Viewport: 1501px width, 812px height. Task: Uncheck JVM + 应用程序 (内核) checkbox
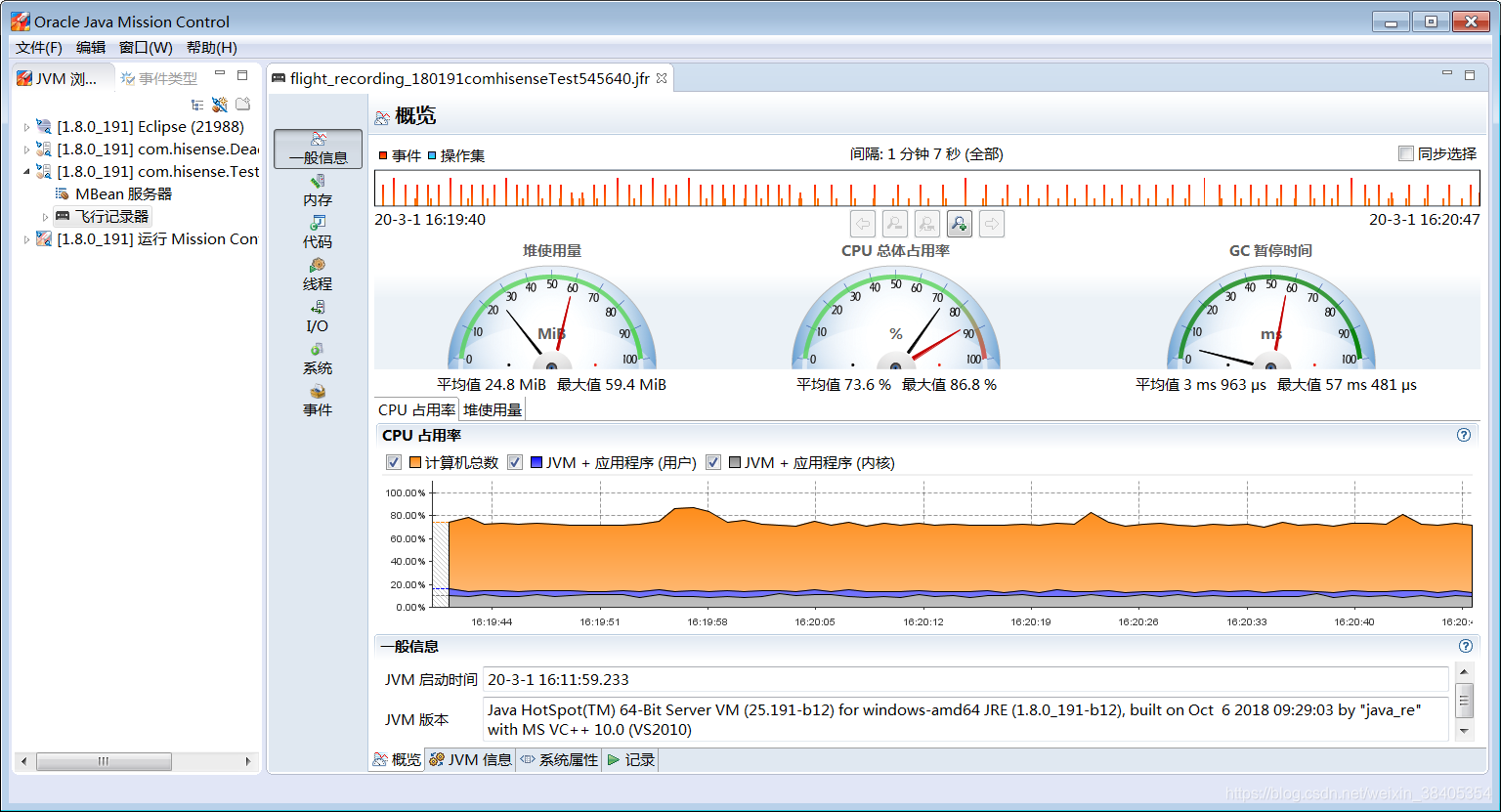[713, 462]
